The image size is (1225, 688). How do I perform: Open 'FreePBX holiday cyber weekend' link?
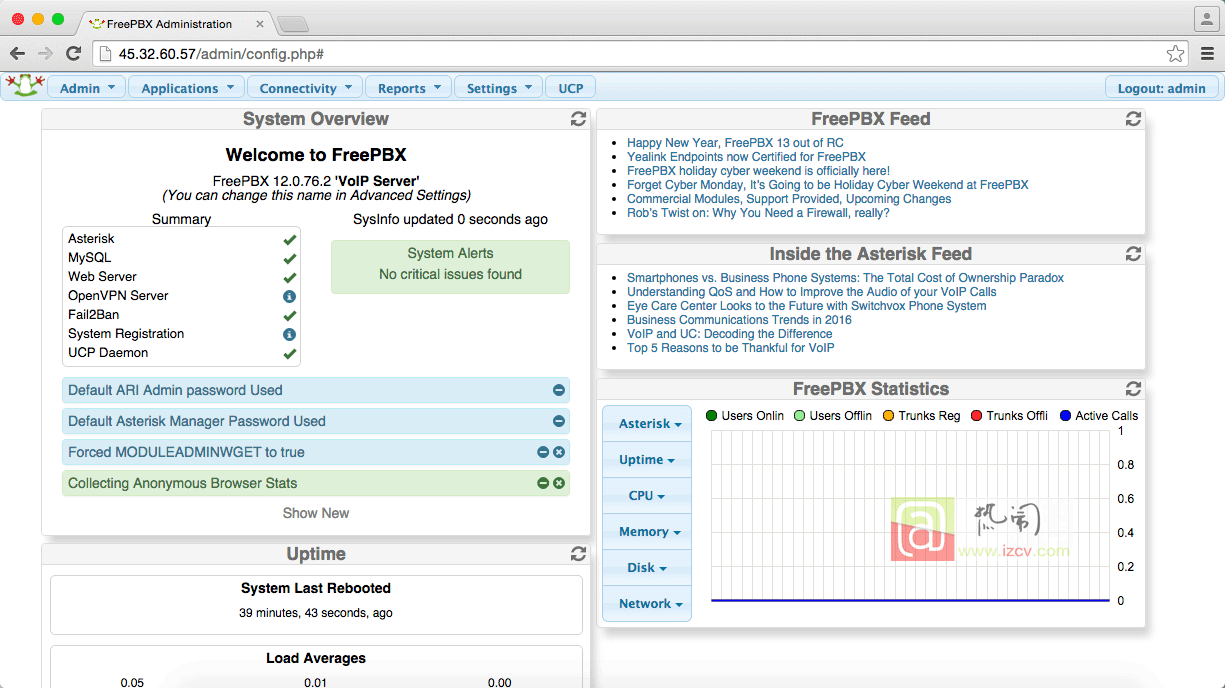758,171
